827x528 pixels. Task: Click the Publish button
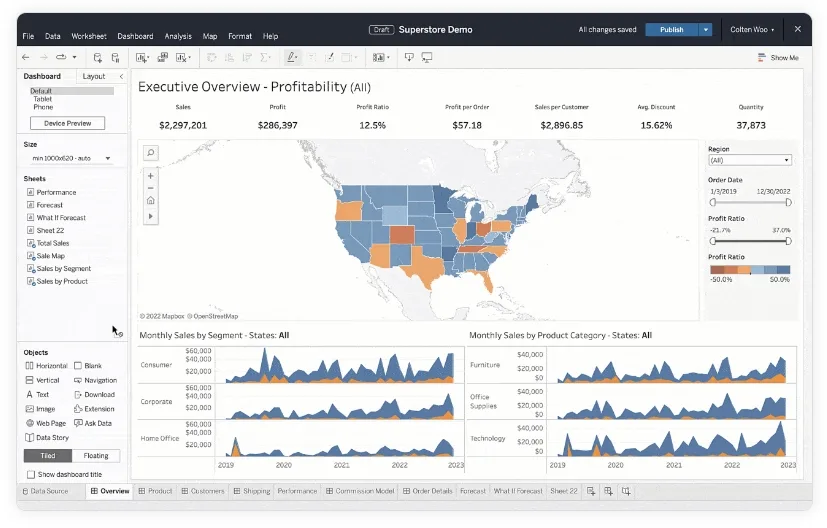tap(671, 30)
